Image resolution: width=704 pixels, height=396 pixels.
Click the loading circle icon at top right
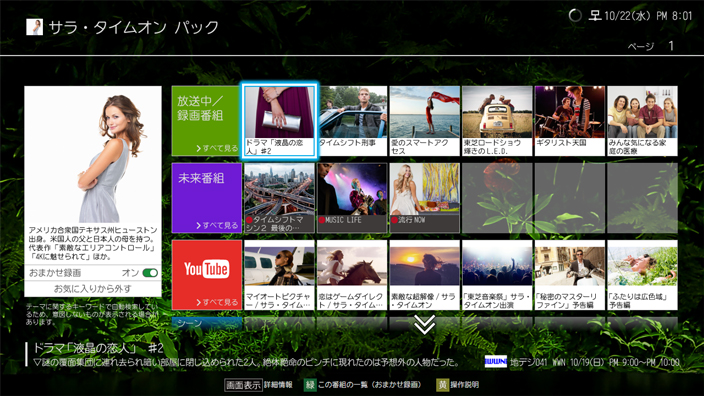575,16
